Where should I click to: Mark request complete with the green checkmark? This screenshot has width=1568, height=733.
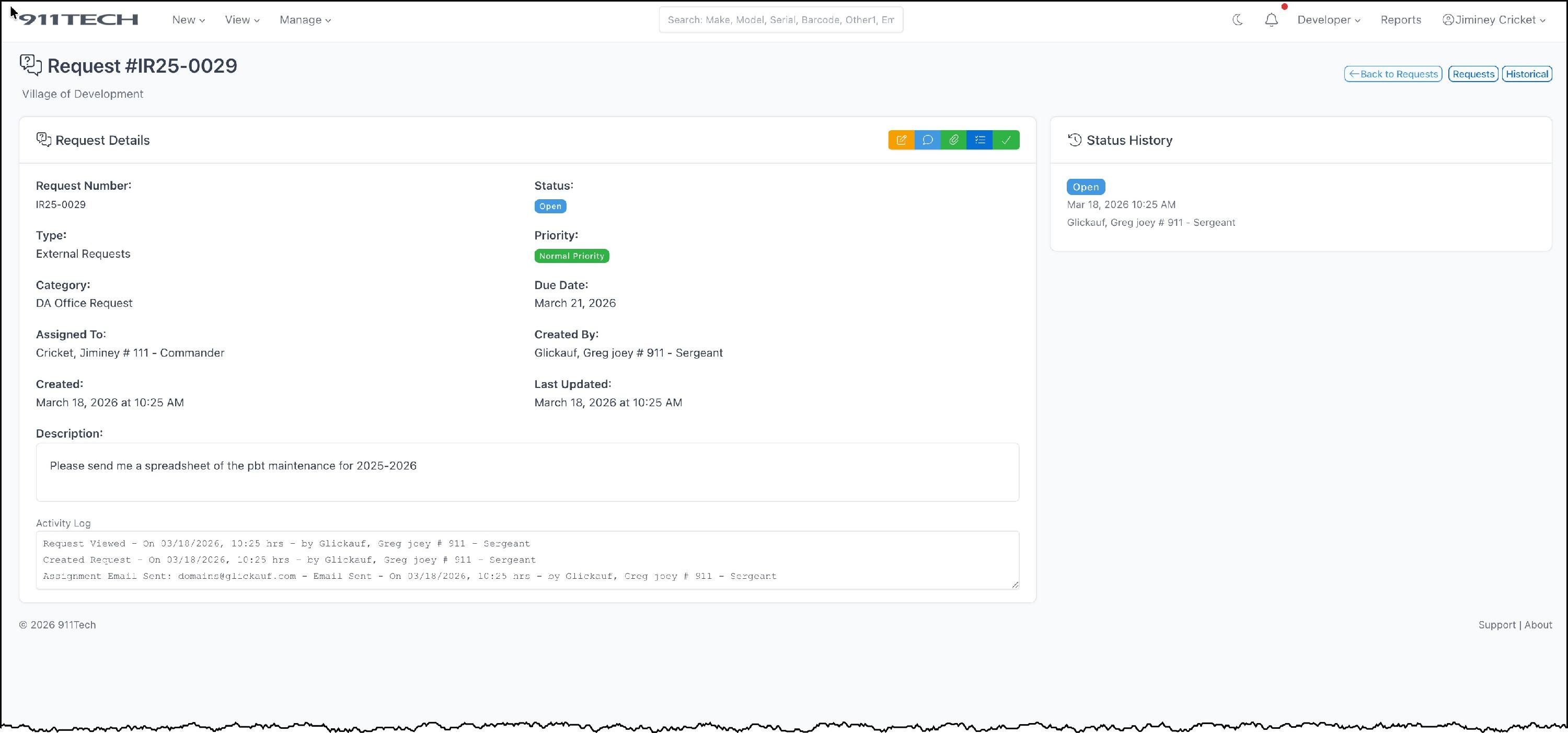[x=1006, y=140]
